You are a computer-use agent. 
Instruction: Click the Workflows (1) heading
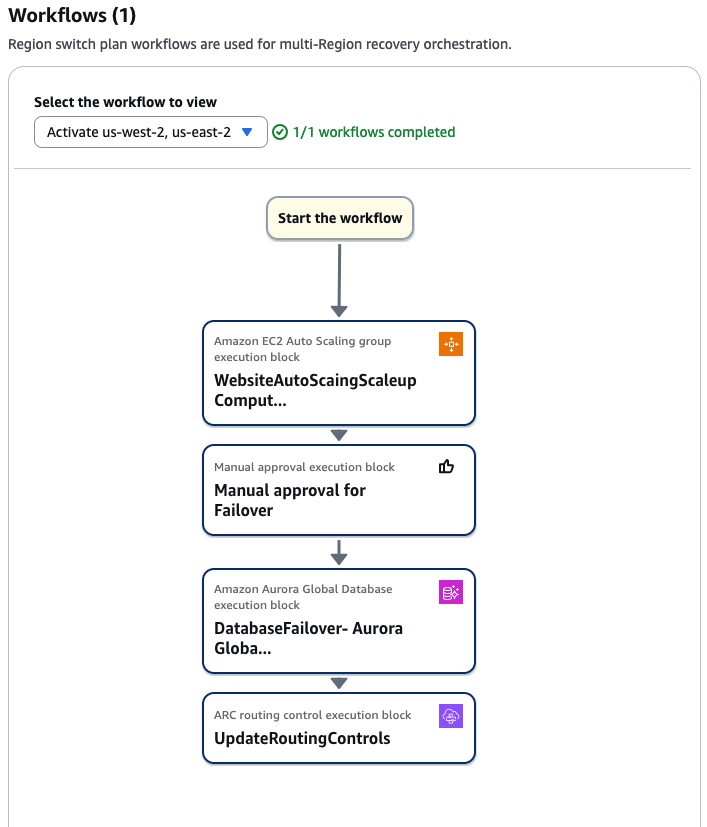(72, 16)
